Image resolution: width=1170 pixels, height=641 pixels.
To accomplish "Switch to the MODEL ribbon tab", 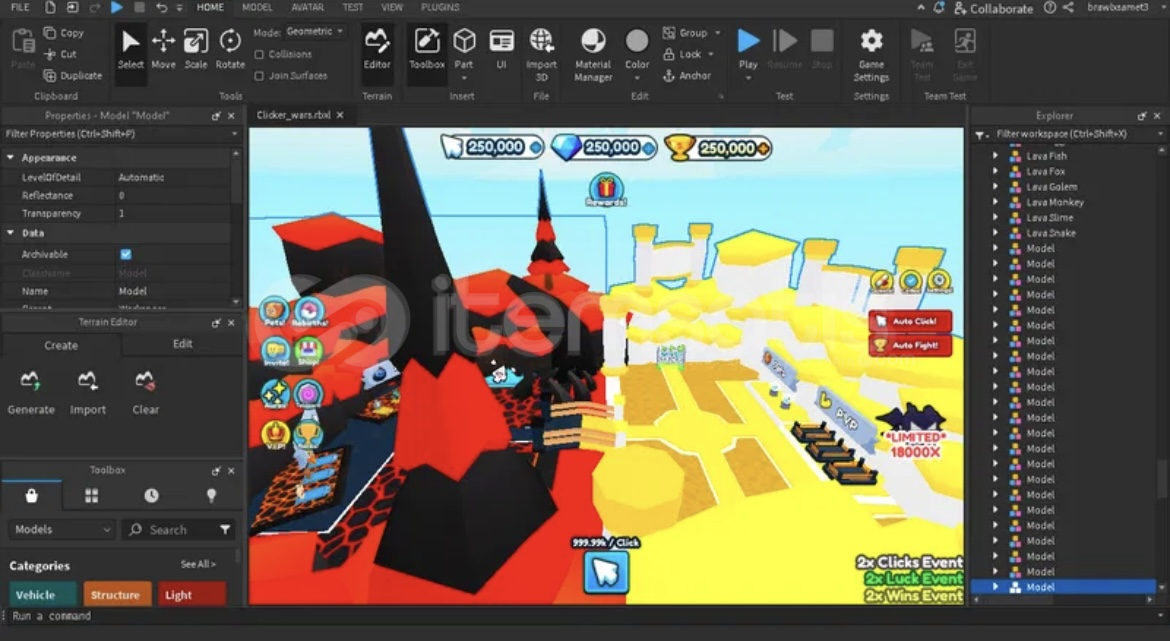I will (x=257, y=7).
